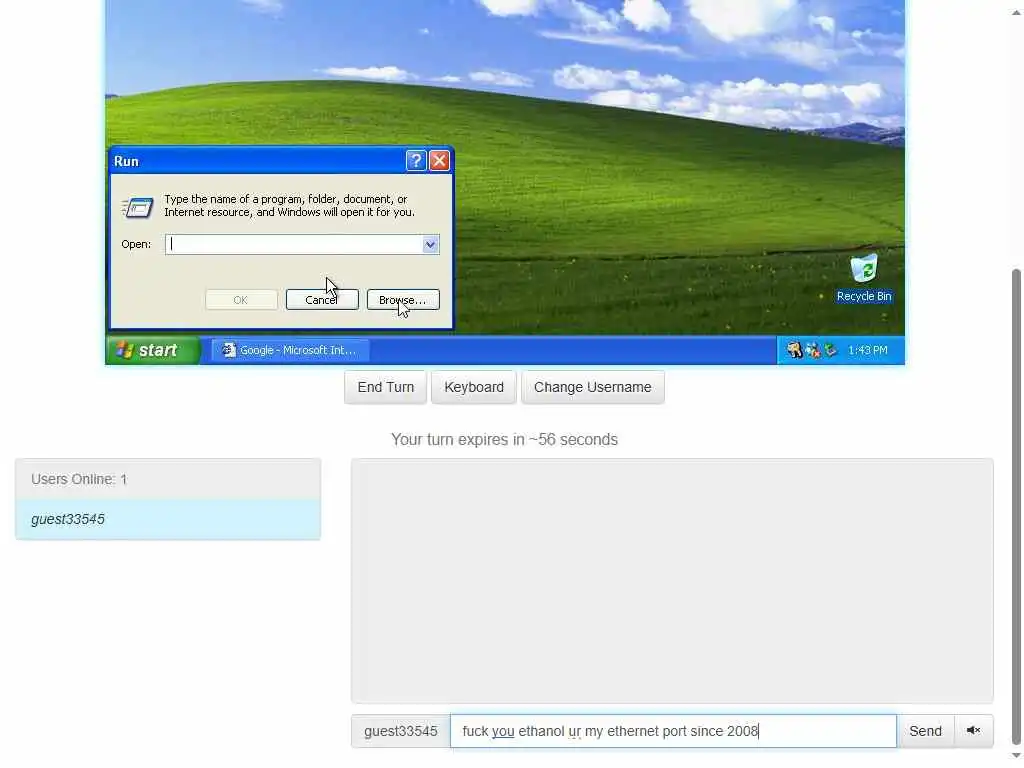
Task: Close the Run dialog with red X
Action: pyautogui.click(x=440, y=161)
